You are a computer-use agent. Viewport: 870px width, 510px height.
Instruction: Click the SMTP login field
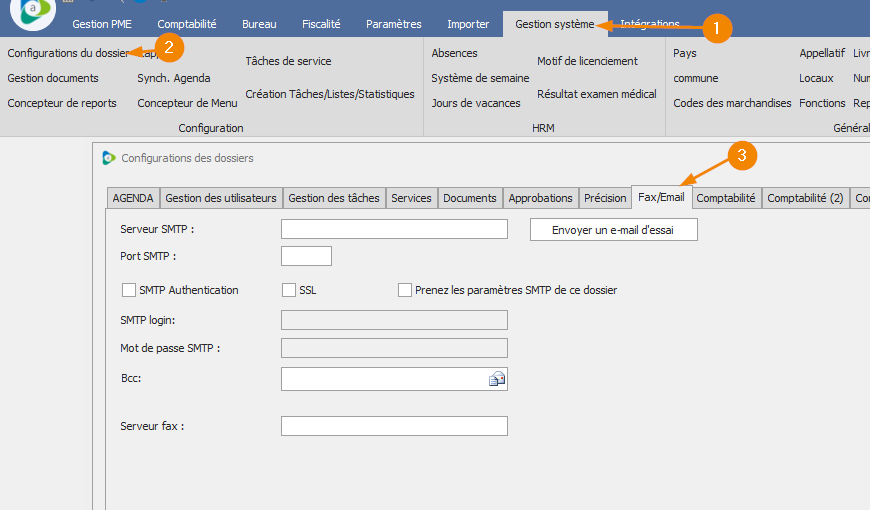[394, 320]
